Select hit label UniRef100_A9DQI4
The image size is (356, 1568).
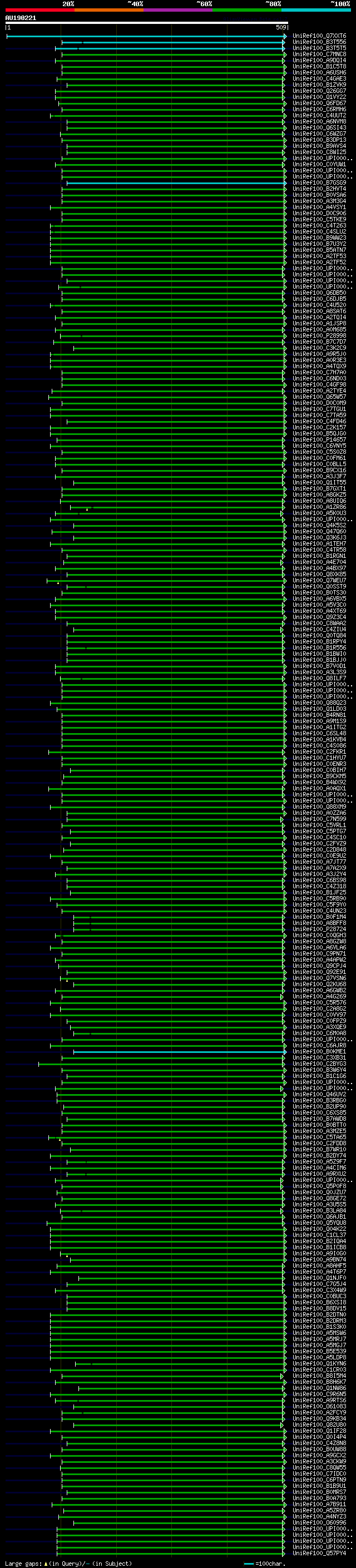[x=319, y=61]
